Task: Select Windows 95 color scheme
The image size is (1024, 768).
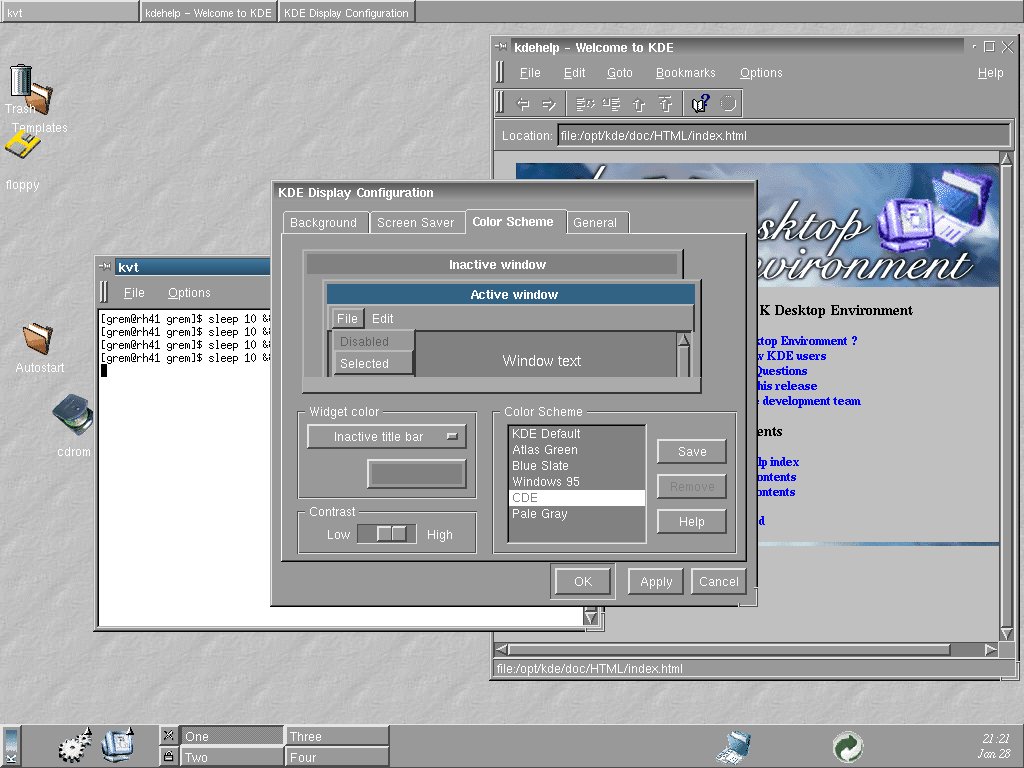Action: click(577, 481)
